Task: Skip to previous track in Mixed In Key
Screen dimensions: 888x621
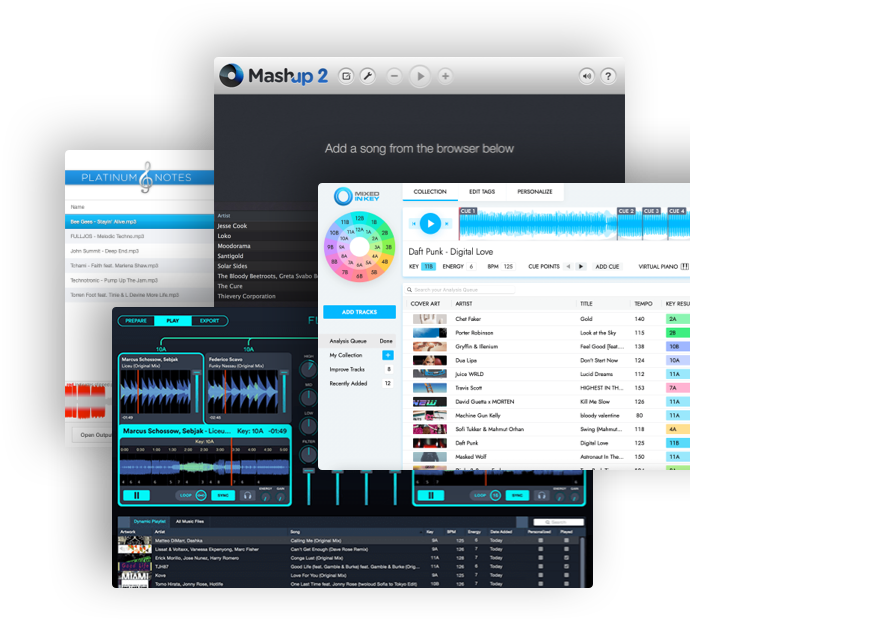Action: 414,224
